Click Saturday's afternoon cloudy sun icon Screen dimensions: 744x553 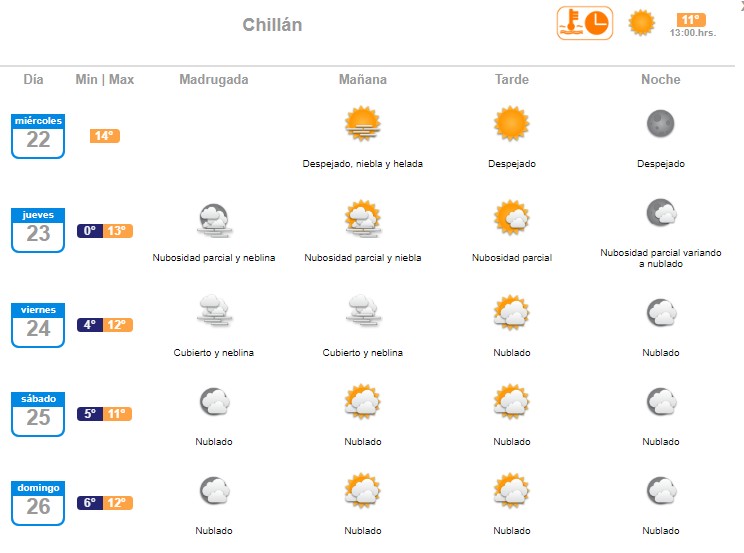coord(511,402)
